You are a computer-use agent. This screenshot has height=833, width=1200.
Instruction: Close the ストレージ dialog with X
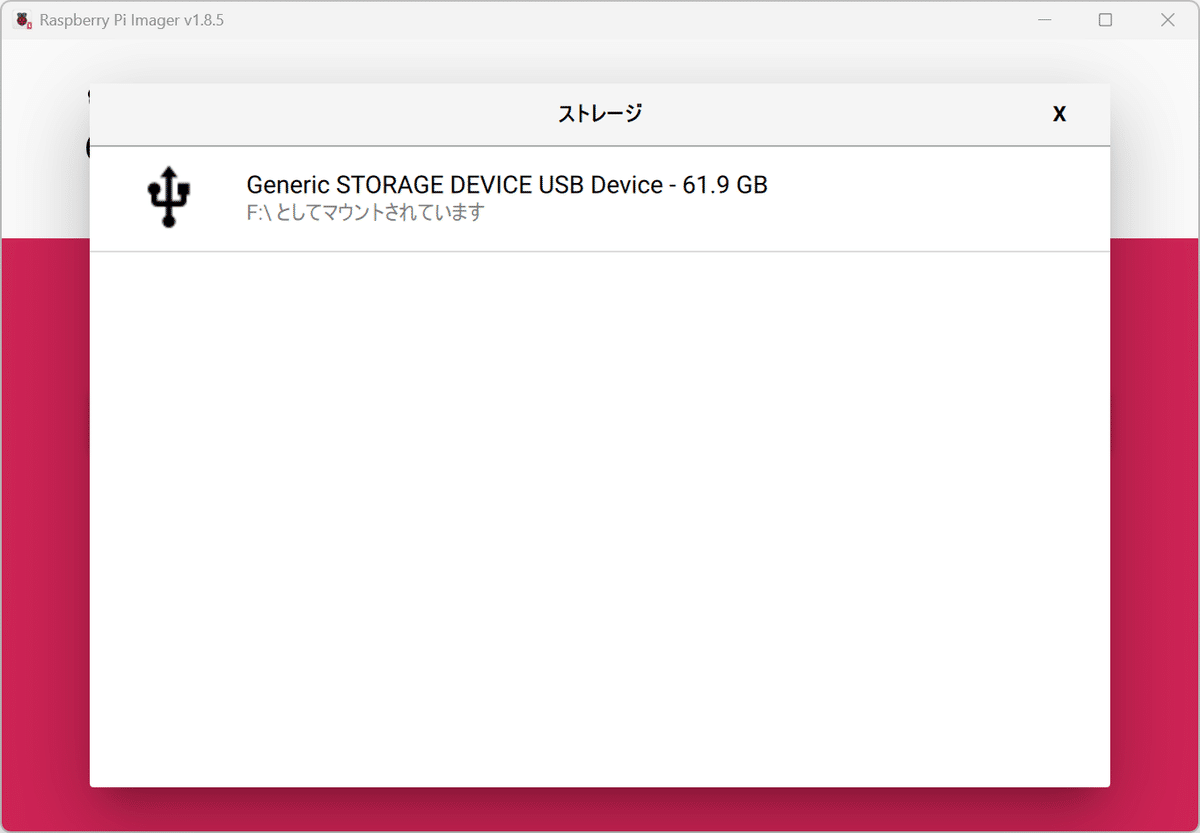tap(1059, 114)
